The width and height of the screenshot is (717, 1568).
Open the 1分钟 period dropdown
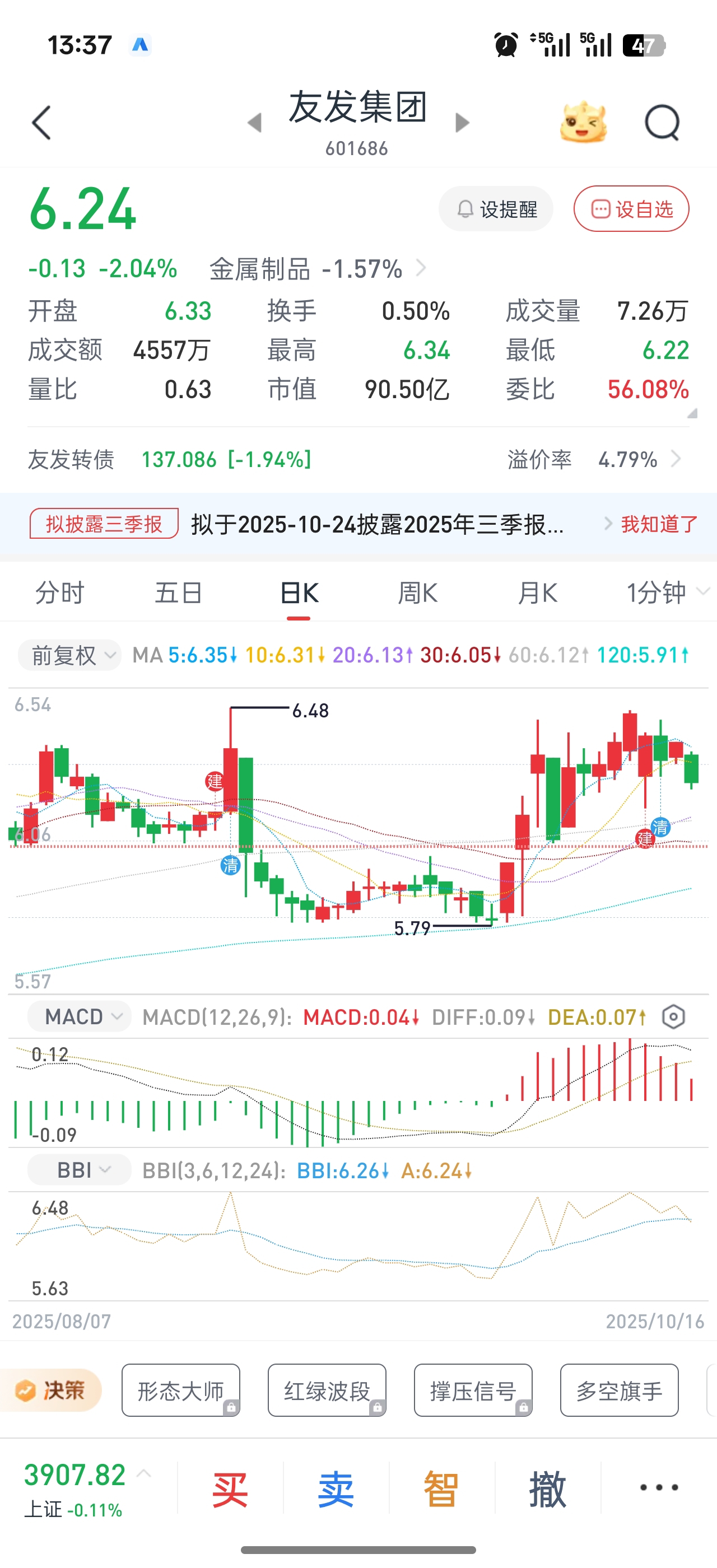tap(668, 592)
